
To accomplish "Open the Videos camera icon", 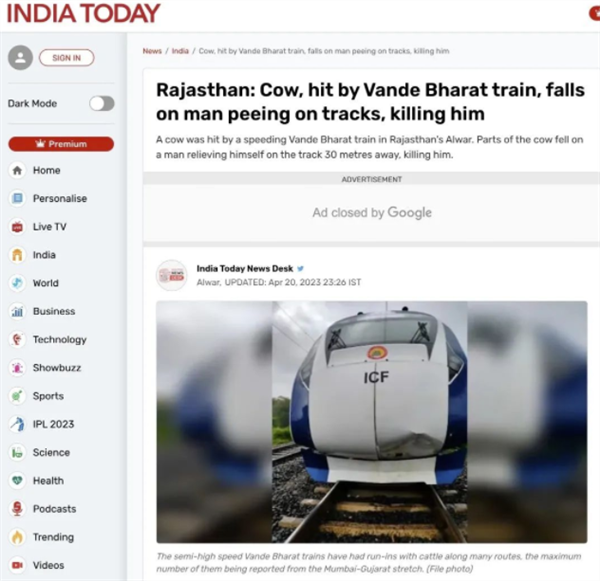I will click(x=17, y=565).
